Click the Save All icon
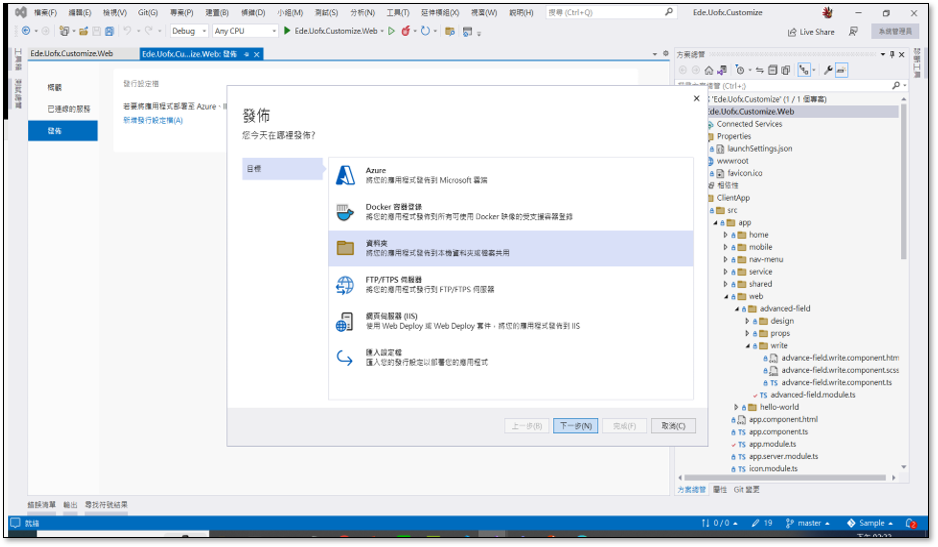938x547 pixels. point(109,31)
